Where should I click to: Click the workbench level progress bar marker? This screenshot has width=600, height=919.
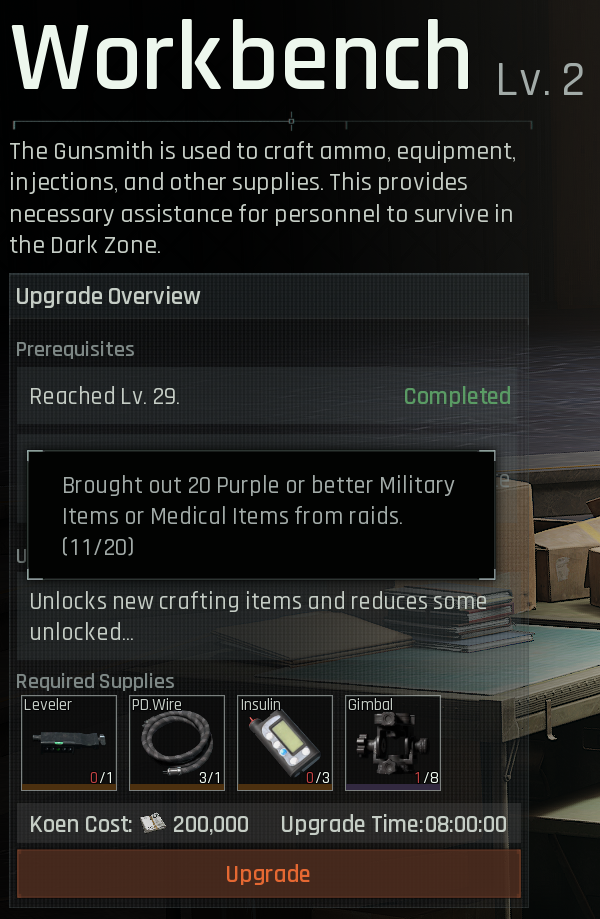pos(291,121)
